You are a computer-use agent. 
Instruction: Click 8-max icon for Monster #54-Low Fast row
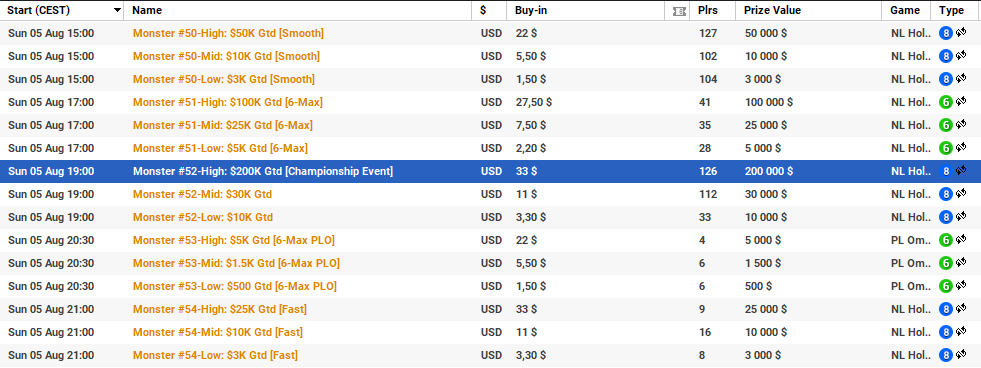click(x=945, y=355)
